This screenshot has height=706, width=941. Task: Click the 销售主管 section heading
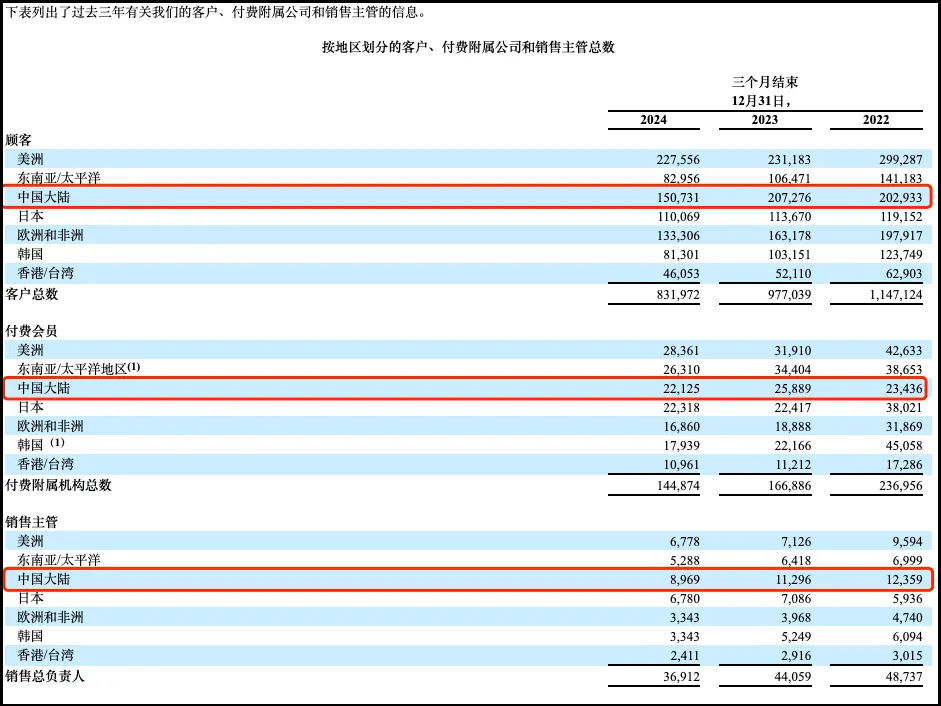tap(31, 522)
